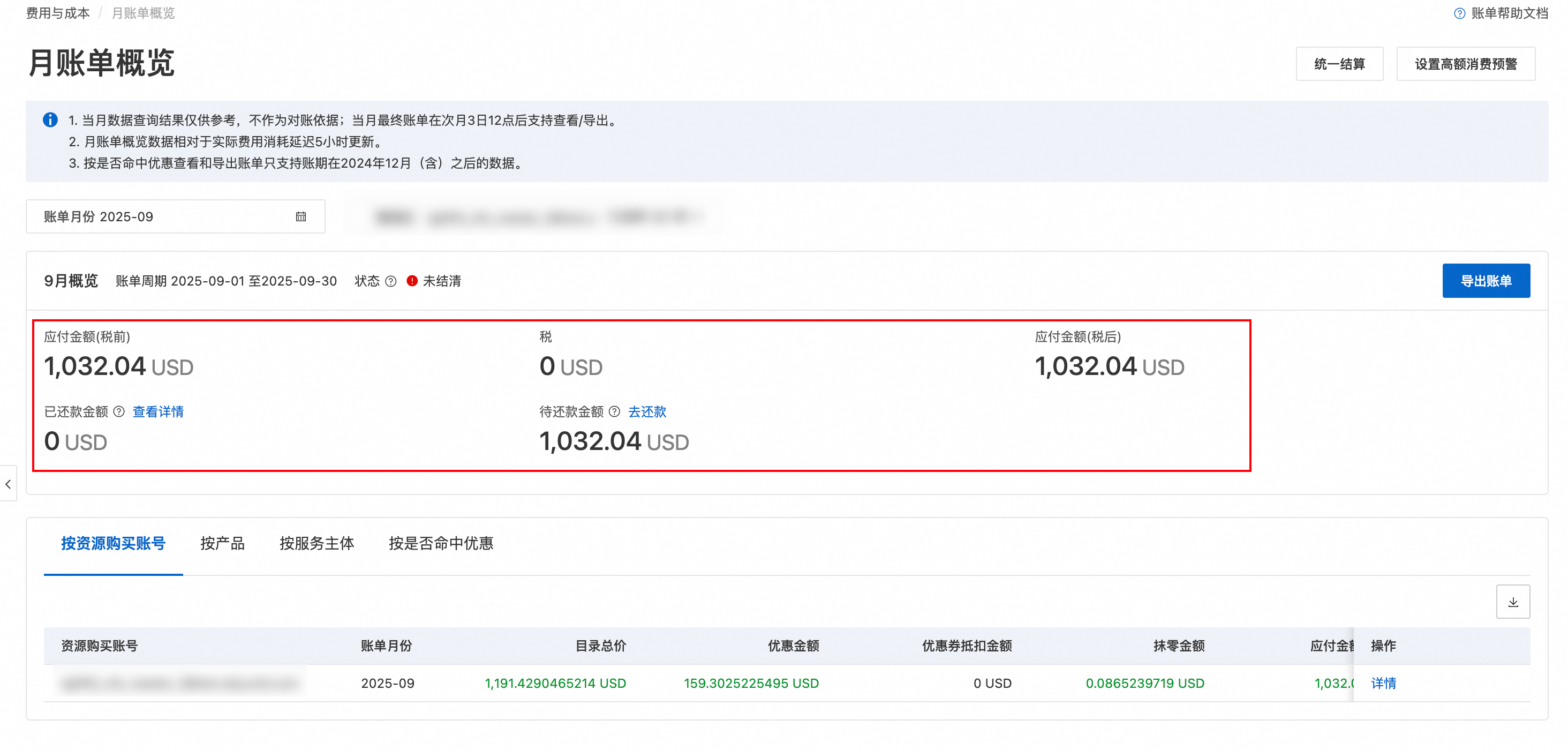Expand the collapsed left sidebar arrow
Viewport: 1568px width, 750px height.
(x=8, y=484)
